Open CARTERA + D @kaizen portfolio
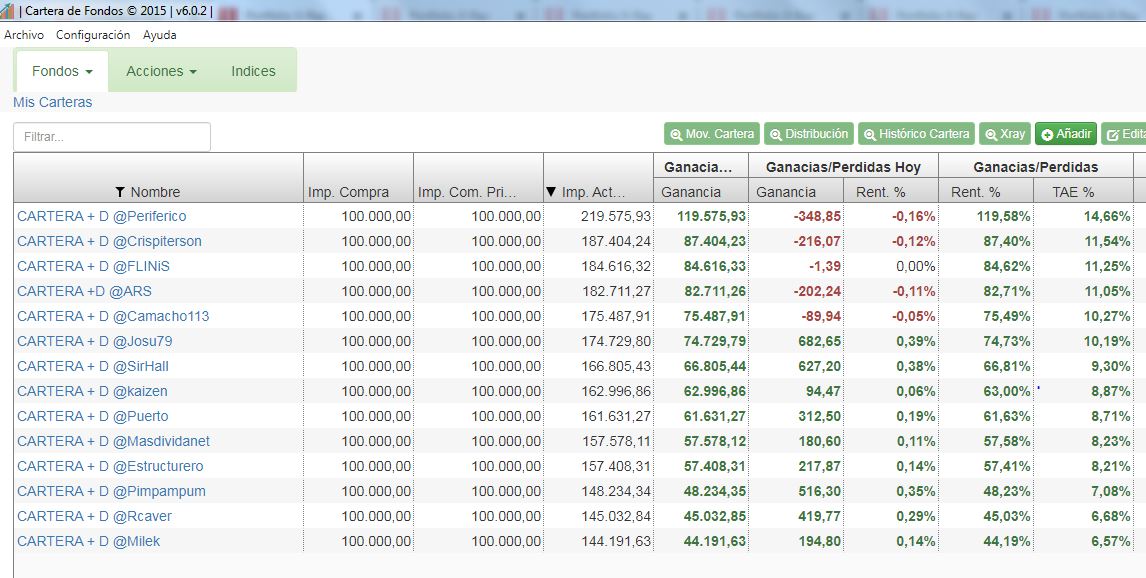 click(x=92, y=391)
